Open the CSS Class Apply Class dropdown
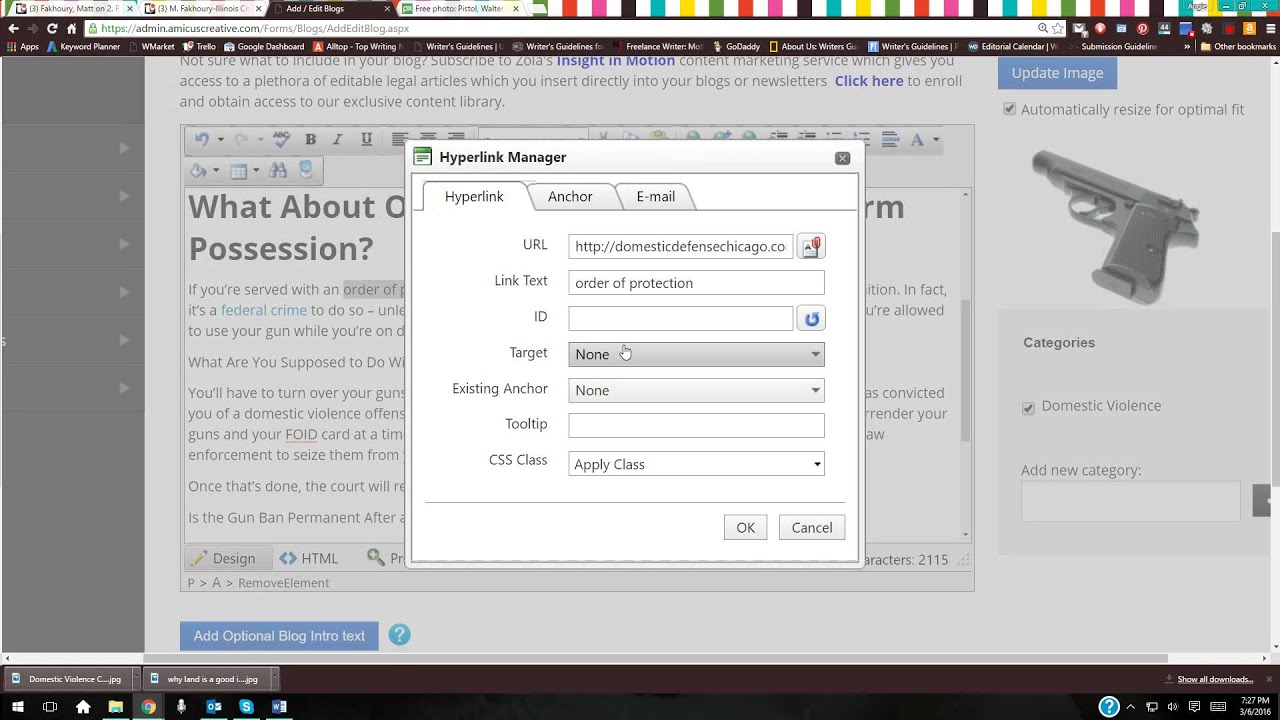The width and height of the screenshot is (1280, 720). [x=696, y=464]
